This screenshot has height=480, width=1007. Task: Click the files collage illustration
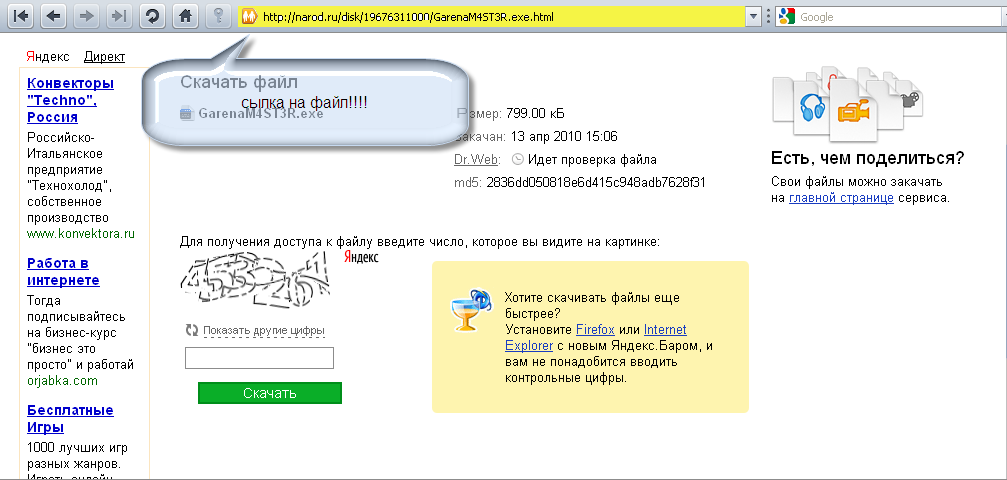pos(848,103)
